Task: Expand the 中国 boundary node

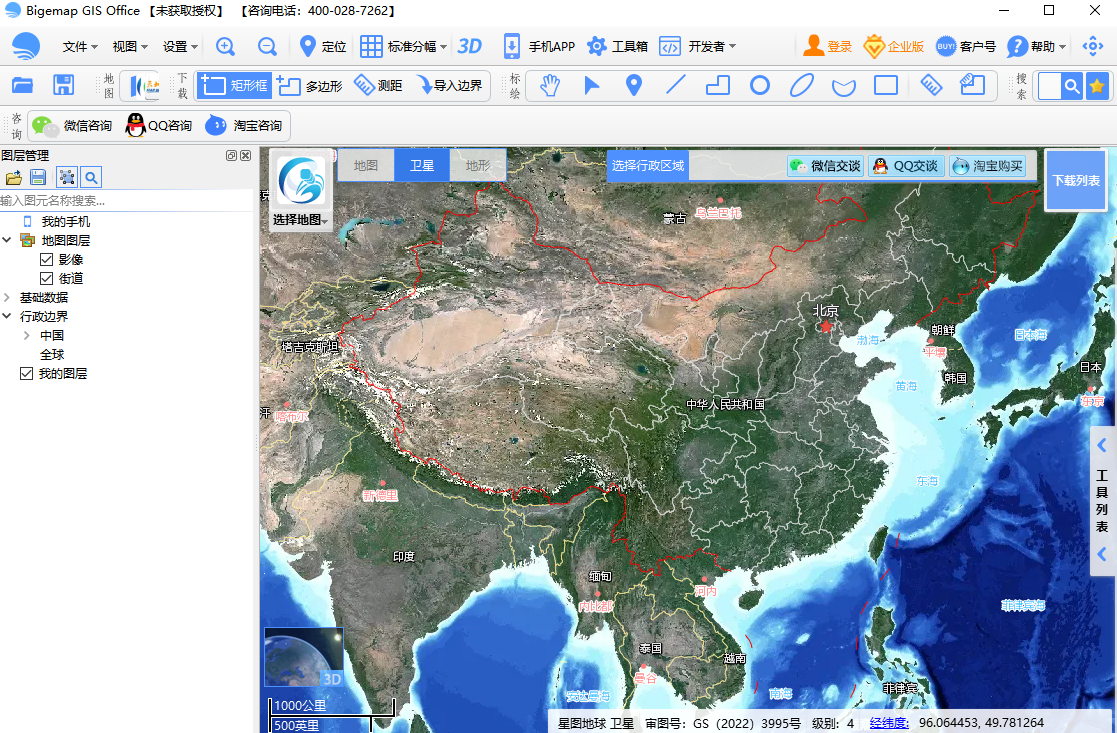Action: point(26,336)
